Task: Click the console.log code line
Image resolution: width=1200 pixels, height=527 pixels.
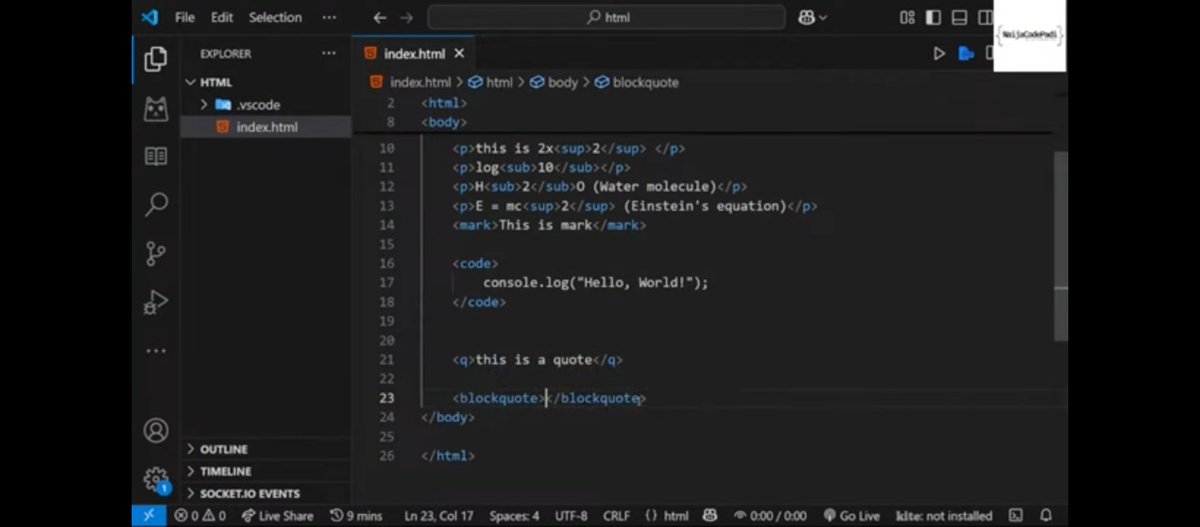Action: (x=595, y=282)
